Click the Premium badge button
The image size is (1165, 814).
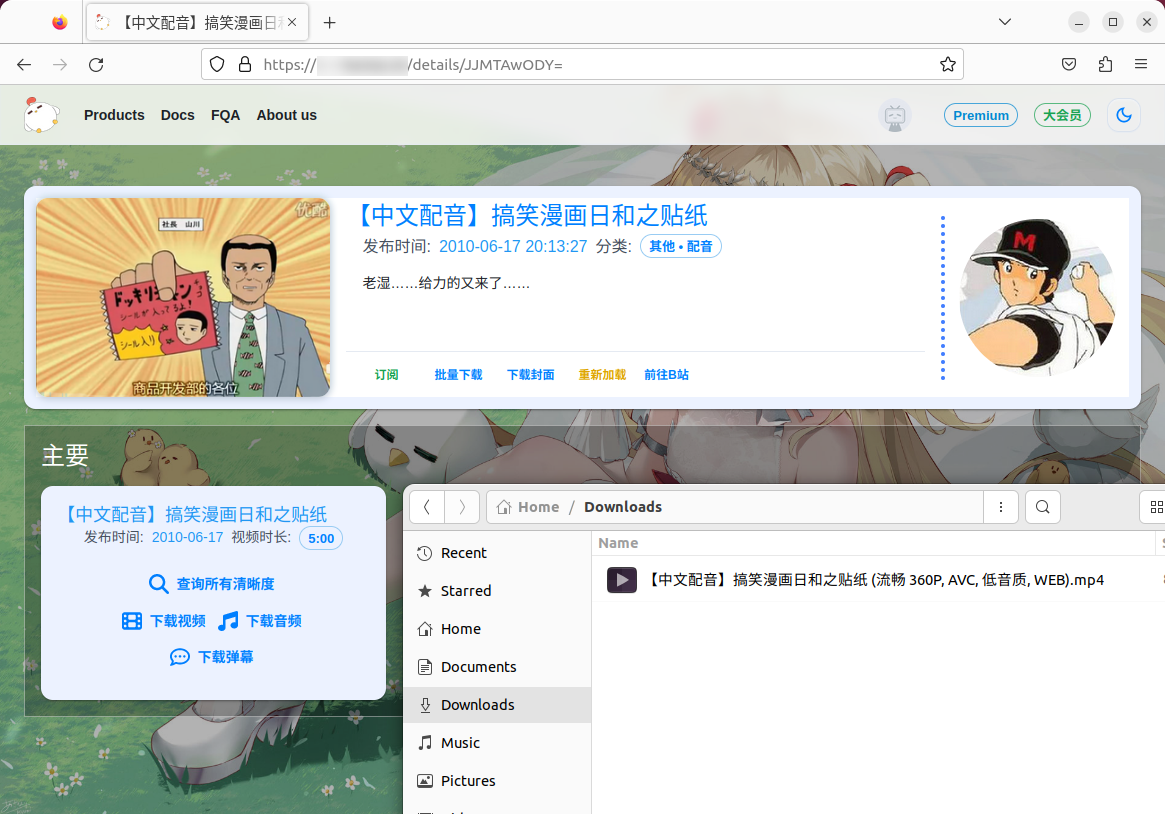pyautogui.click(x=981, y=115)
